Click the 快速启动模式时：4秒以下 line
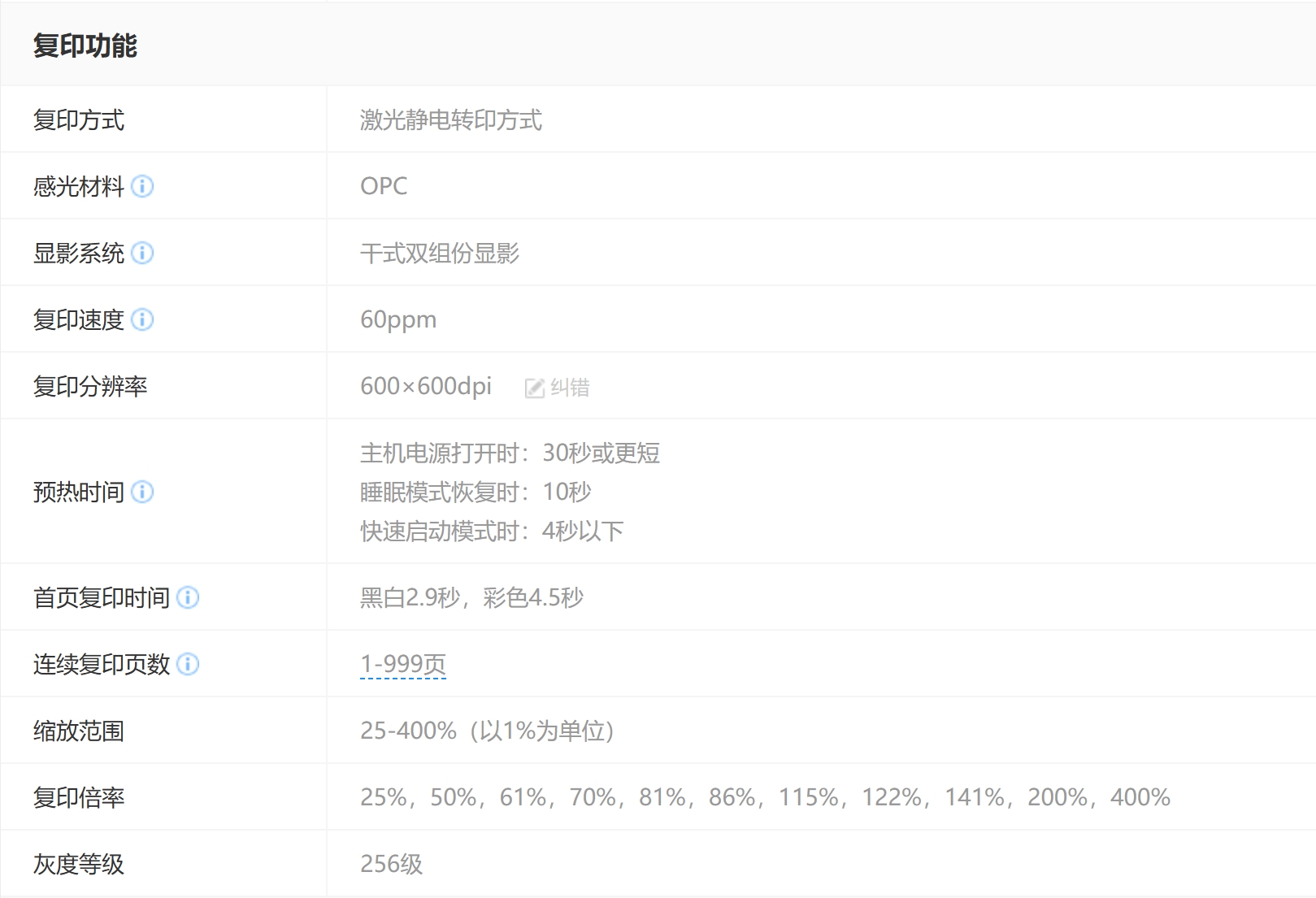The width and height of the screenshot is (1316, 898). (492, 531)
